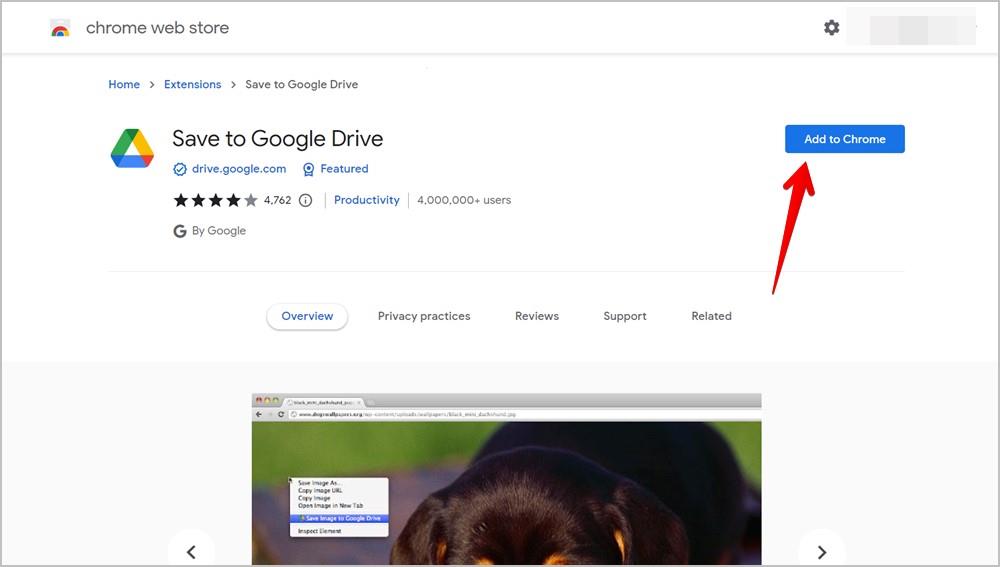Click the Save to Google Drive title

[x=277, y=138]
